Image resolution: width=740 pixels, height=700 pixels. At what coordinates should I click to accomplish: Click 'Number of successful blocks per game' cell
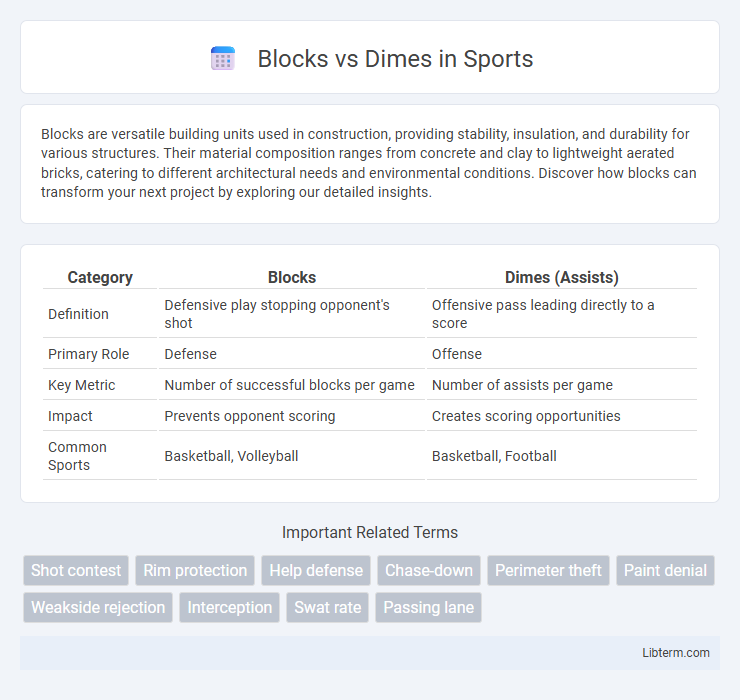[x=292, y=385]
